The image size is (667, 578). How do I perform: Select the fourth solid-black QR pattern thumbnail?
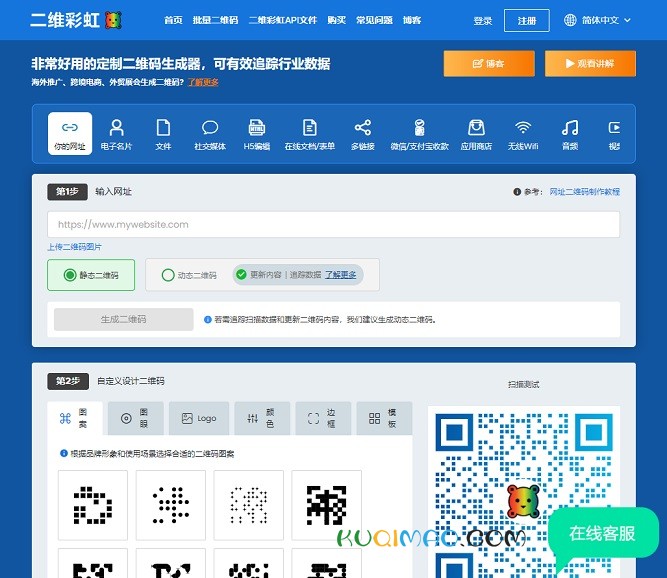(x=326, y=505)
